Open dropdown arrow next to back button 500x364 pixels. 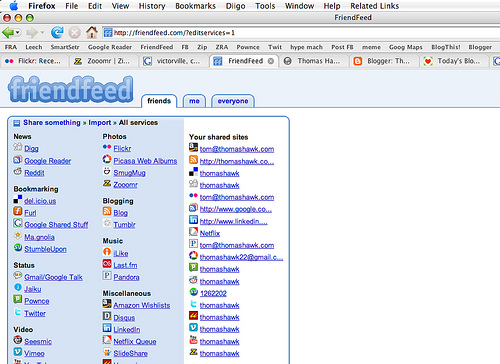click(x=18, y=32)
